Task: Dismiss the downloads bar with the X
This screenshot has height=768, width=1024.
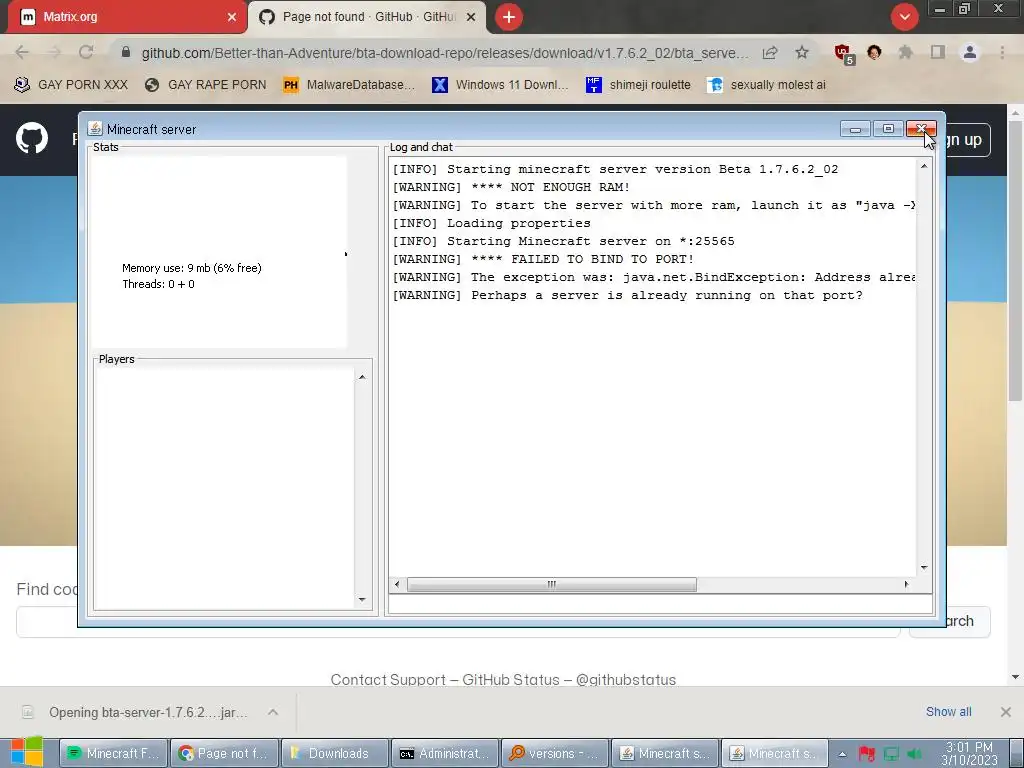Action: tap(1006, 712)
